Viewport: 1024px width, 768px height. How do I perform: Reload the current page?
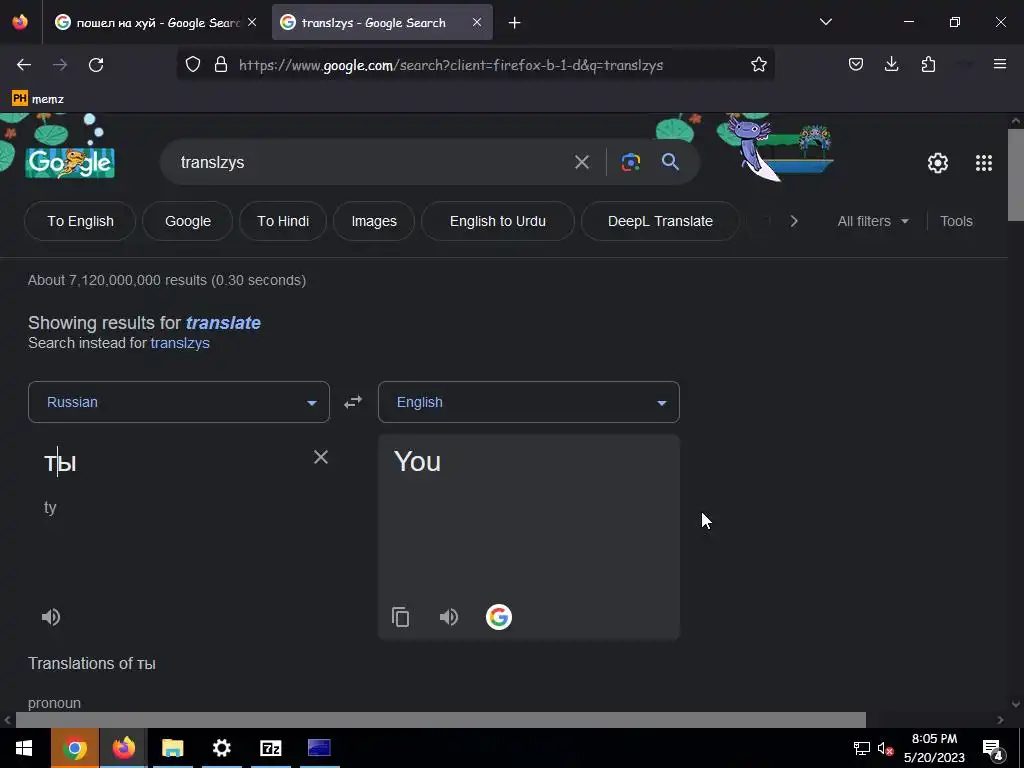tap(96, 65)
